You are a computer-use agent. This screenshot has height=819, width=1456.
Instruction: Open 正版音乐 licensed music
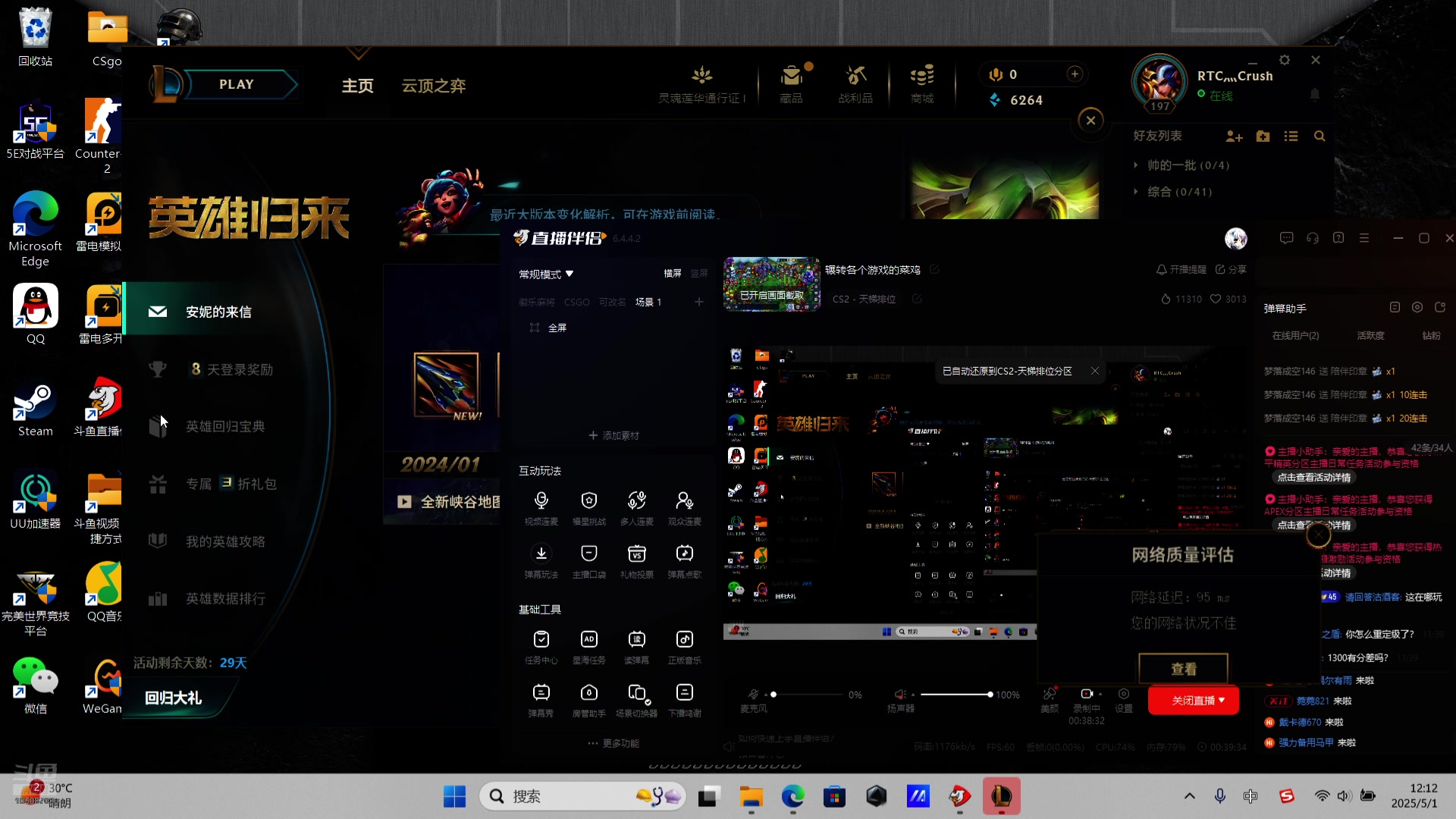coord(684,647)
